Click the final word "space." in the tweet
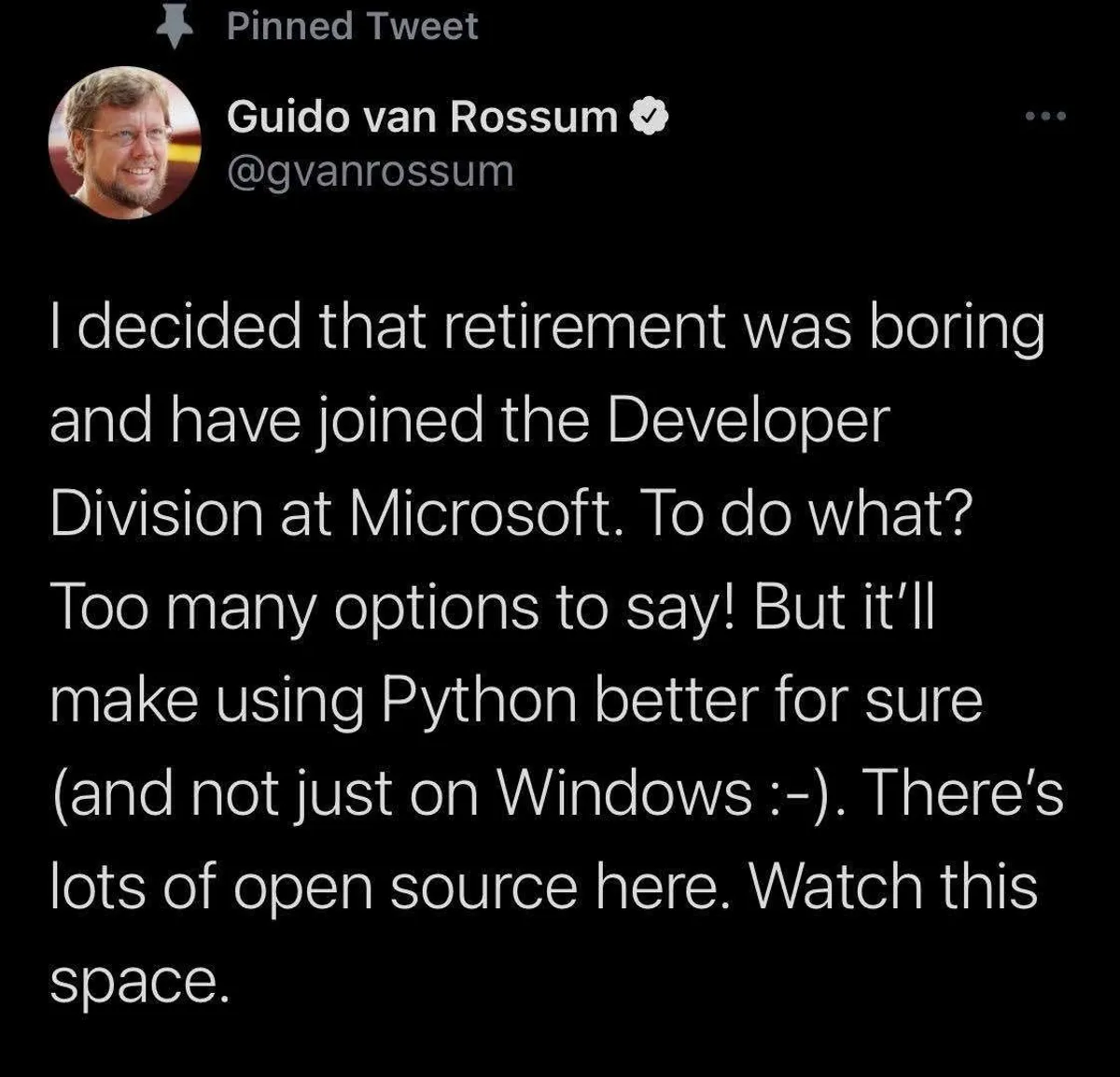 tap(138, 982)
